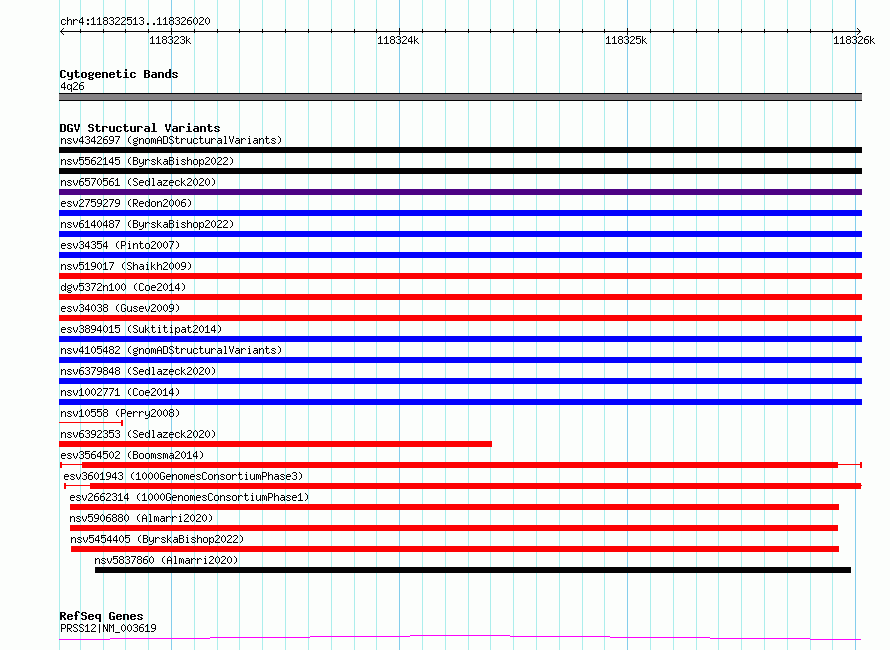Select the blue bar under nsv4105482
Screen dimensions: 890x650
click(460, 360)
